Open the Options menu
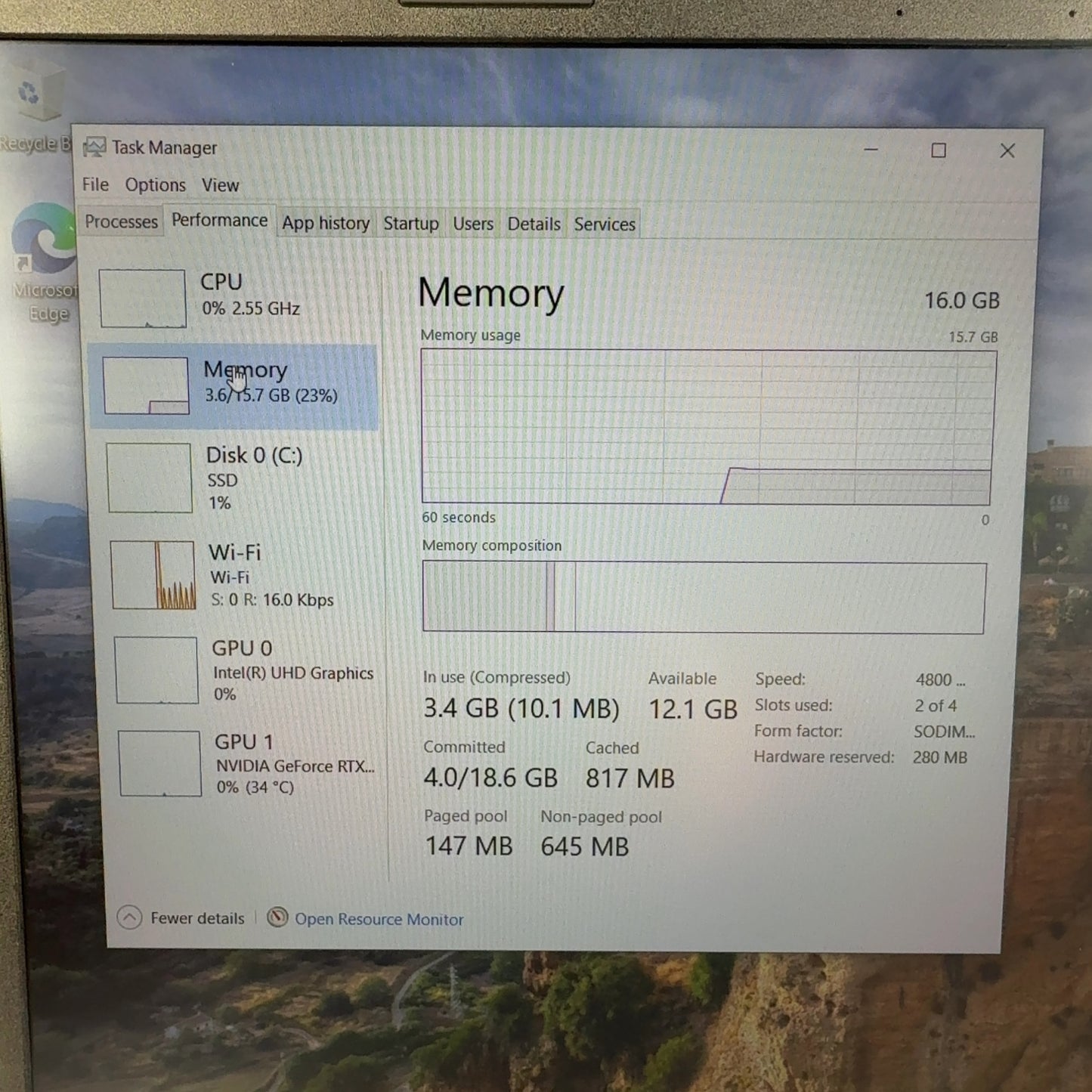 155,185
